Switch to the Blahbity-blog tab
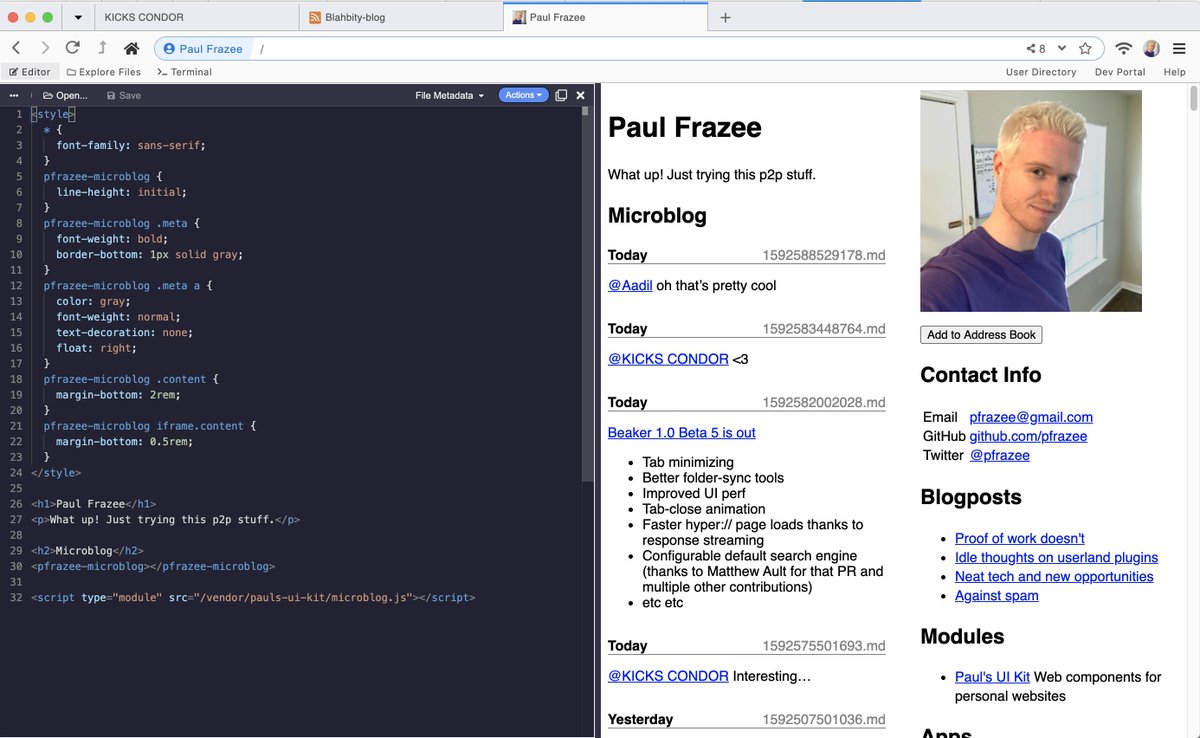 tap(400, 17)
